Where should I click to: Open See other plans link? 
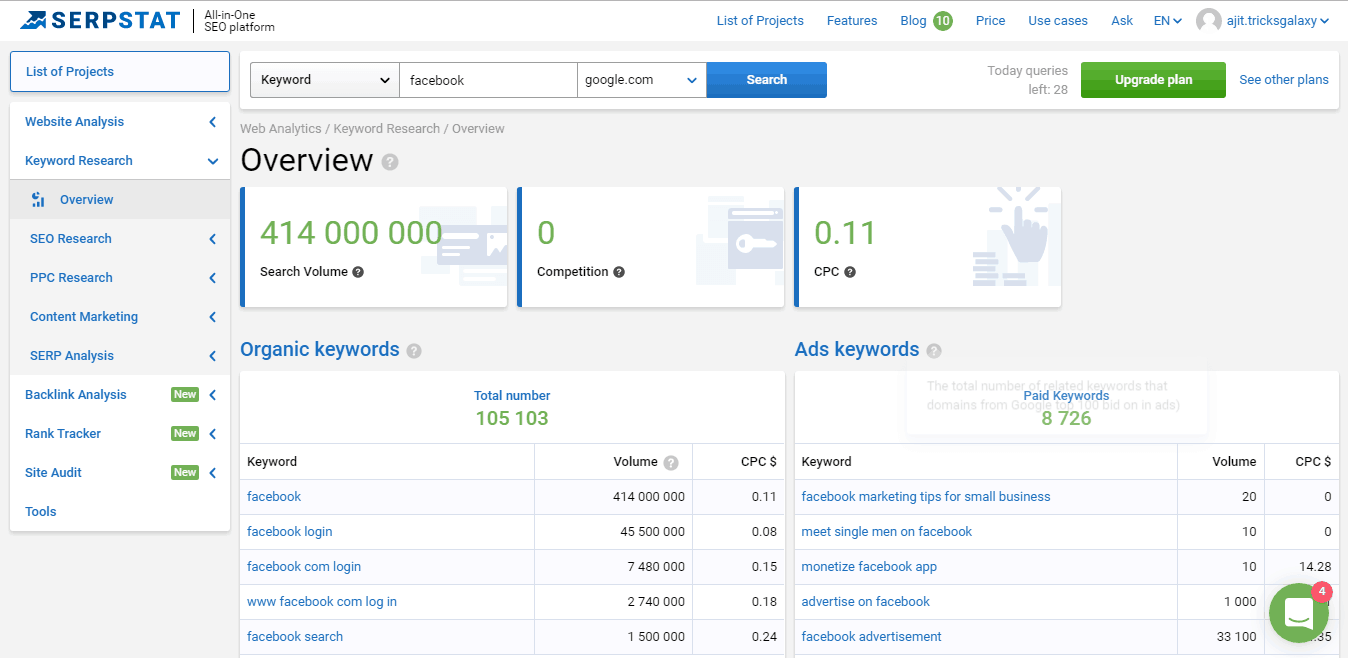point(1284,80)
